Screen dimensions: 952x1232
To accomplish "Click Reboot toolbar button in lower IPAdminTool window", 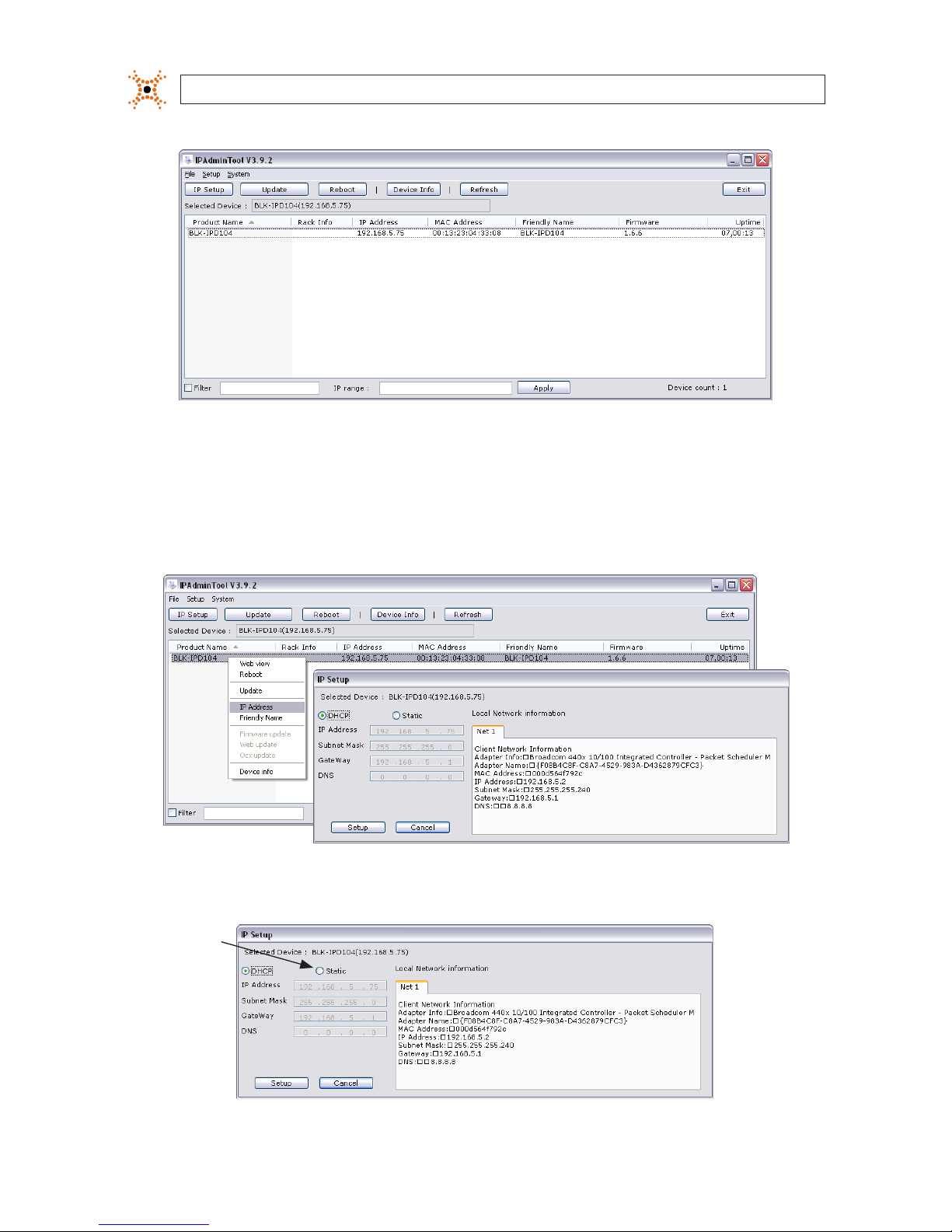I will [x=326, y=615].
